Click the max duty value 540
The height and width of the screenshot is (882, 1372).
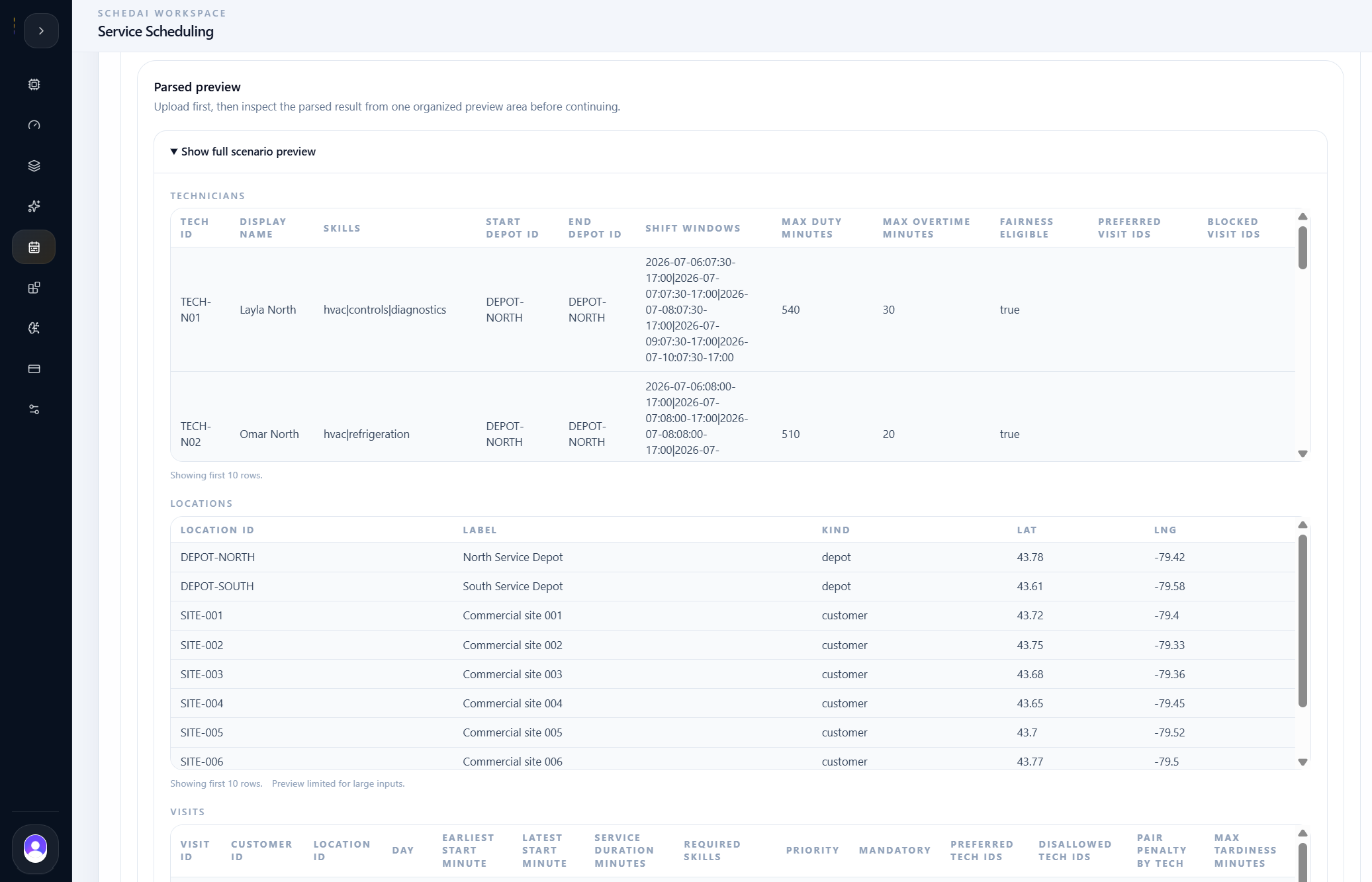pos(790,310)
